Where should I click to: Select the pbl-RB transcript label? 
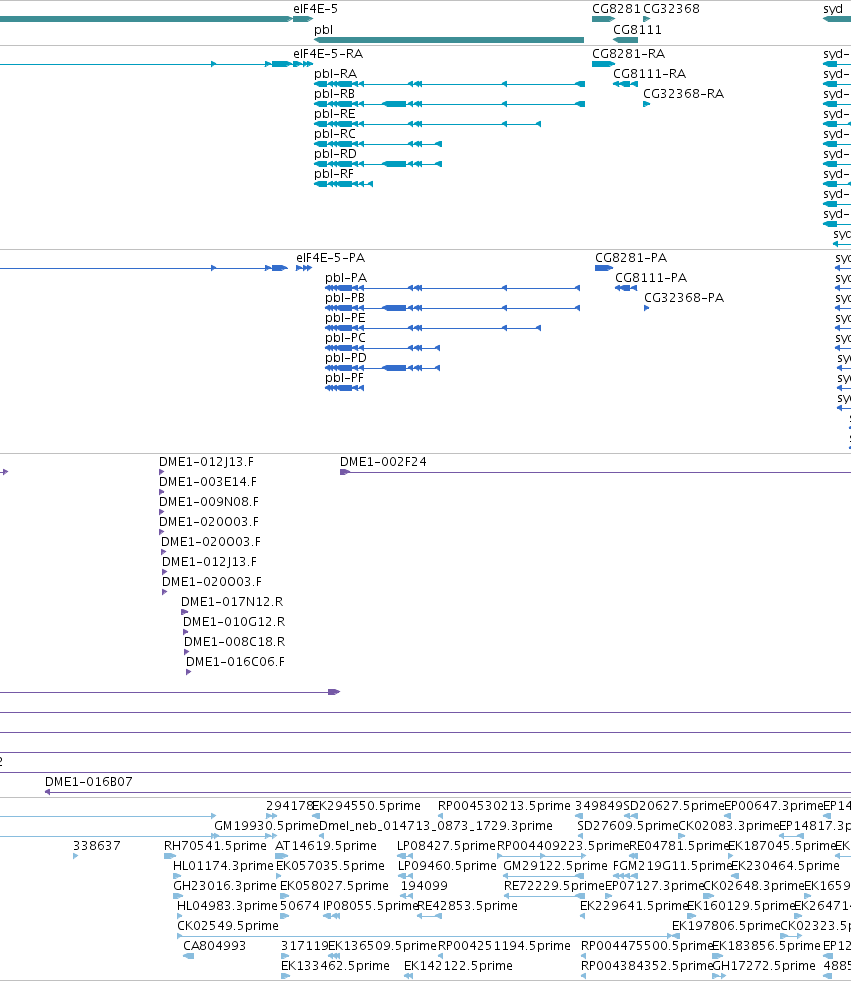point(335,94)
